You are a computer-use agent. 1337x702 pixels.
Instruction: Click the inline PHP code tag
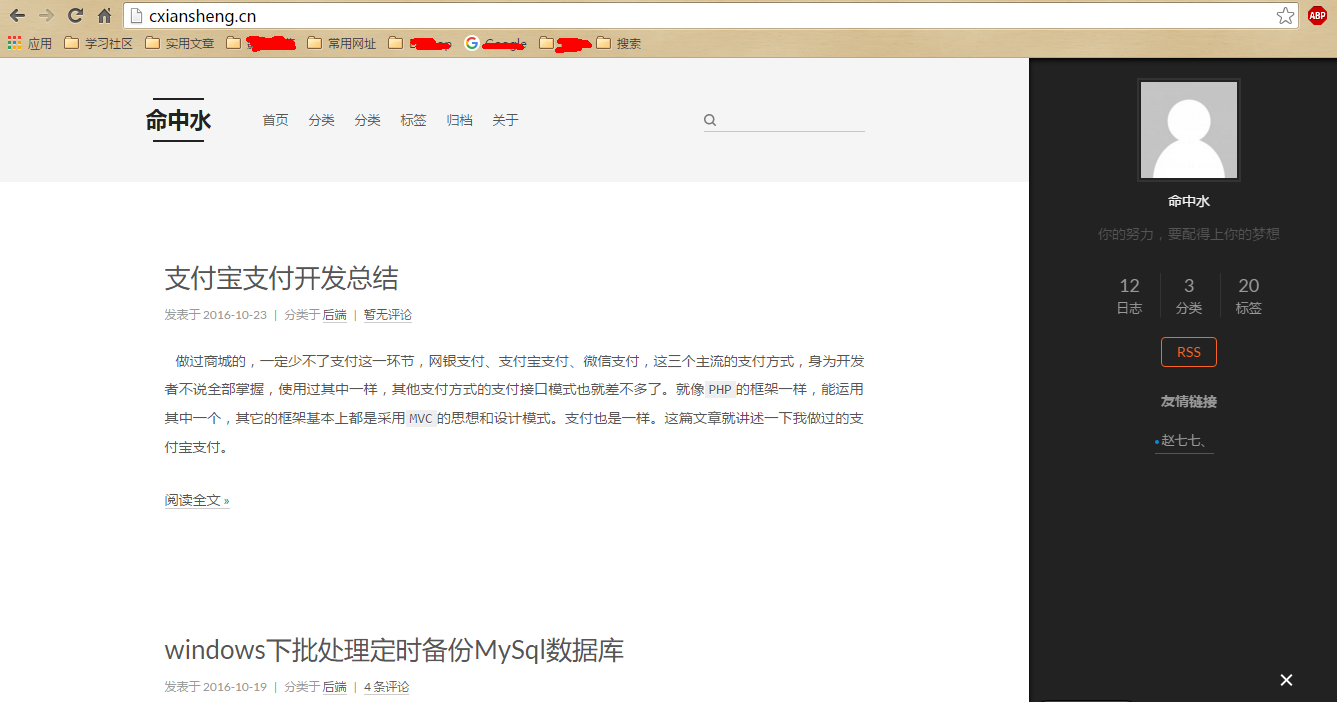(x=720, y=390)
